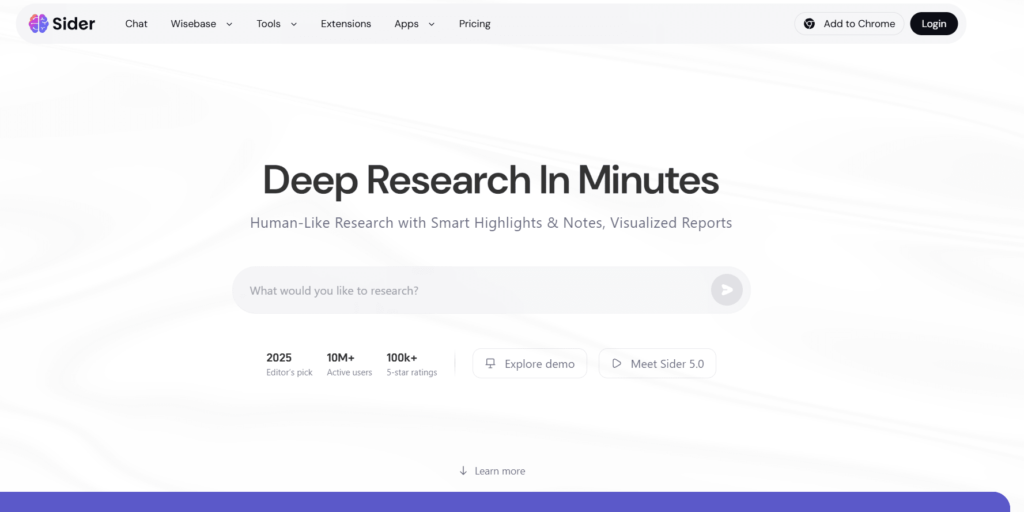Viewport: 1024px width, 512px height.
Task: Open the Pricing link
Action: coord(475,24)
